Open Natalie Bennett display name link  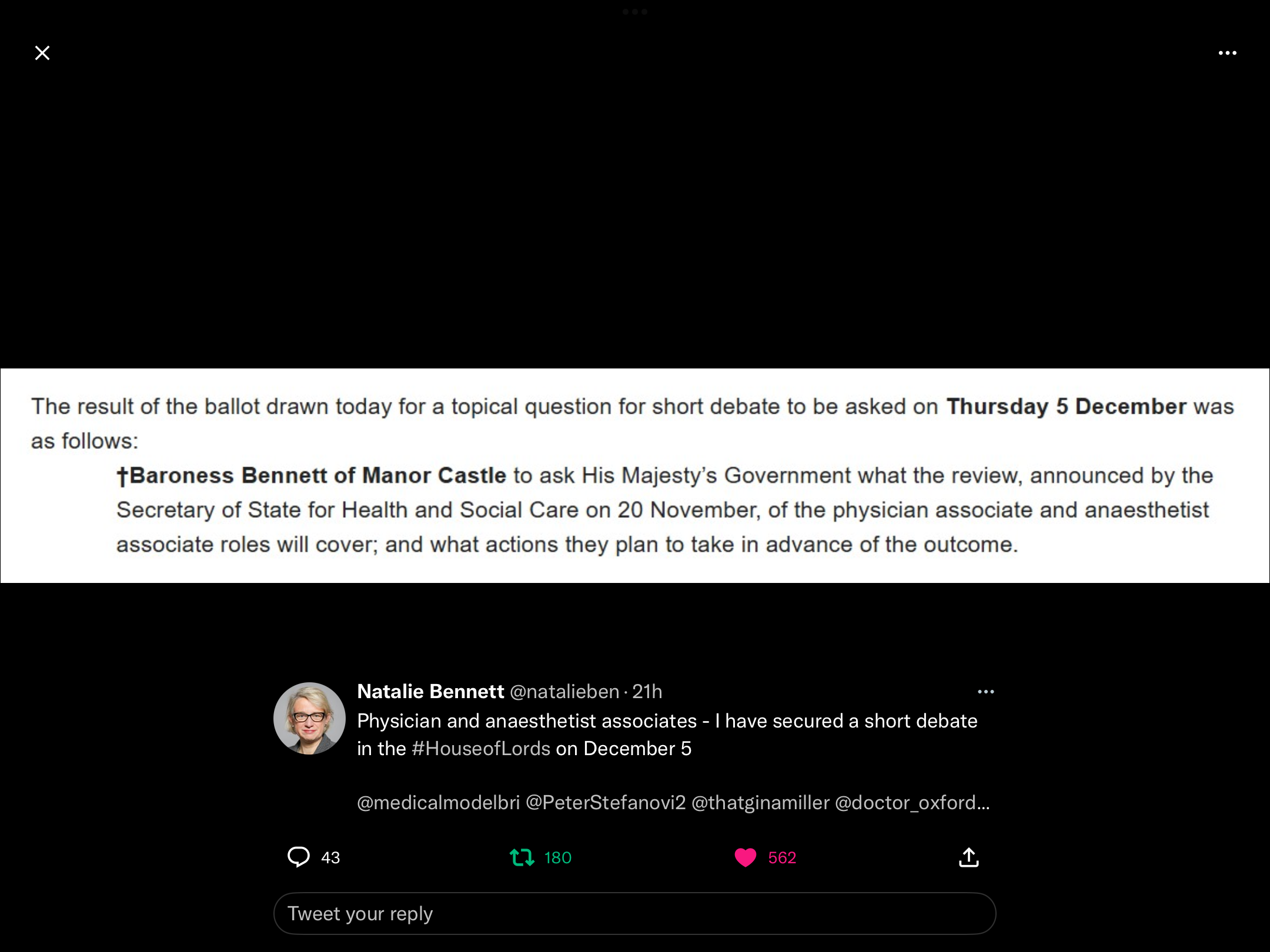click(x=431, y=692)
